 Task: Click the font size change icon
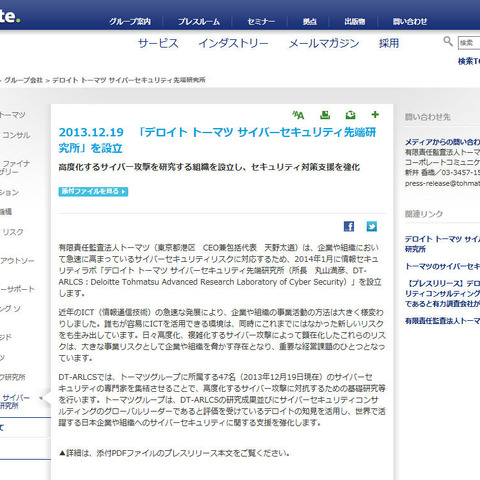pos(298,115)
